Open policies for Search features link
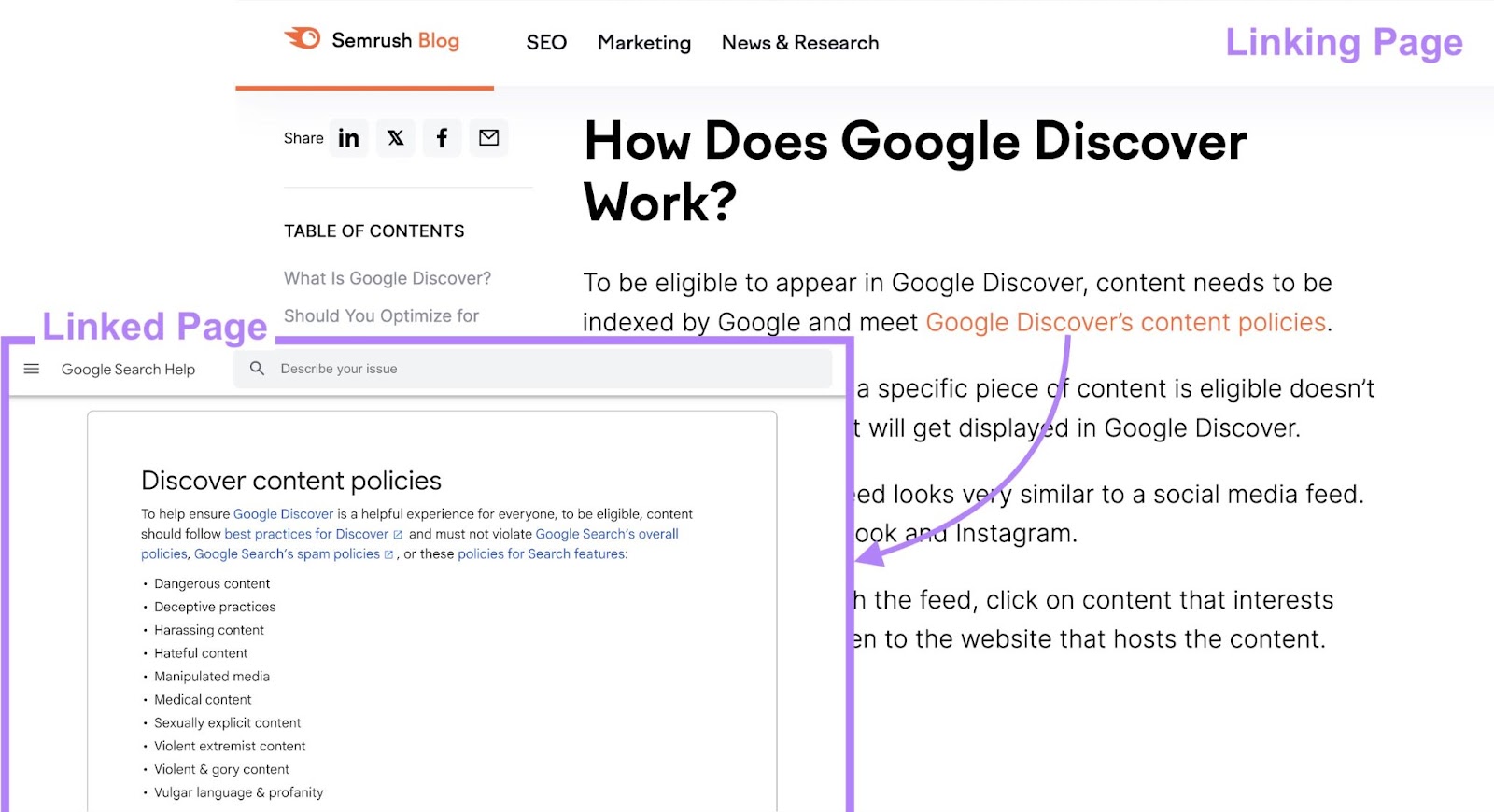Screen dimensions: 1494x812 pos(541,554)
